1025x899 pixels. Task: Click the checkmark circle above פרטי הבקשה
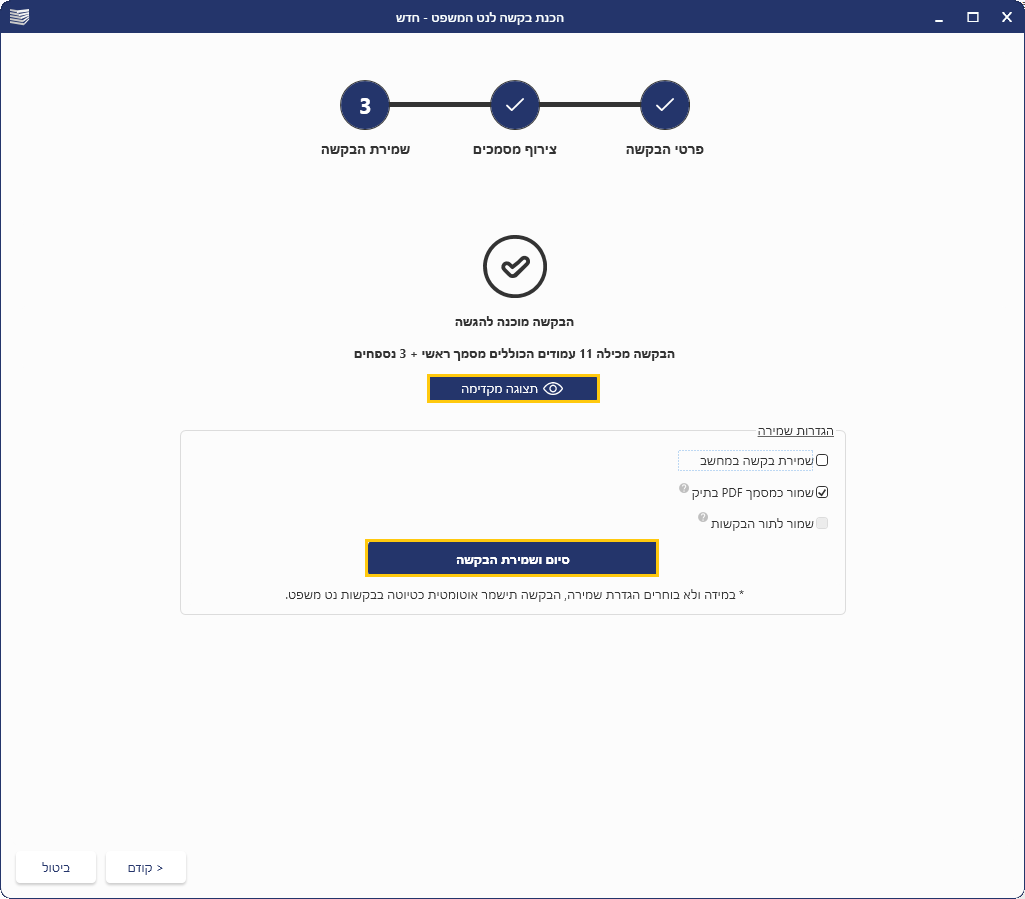click(x=665, y=105)
